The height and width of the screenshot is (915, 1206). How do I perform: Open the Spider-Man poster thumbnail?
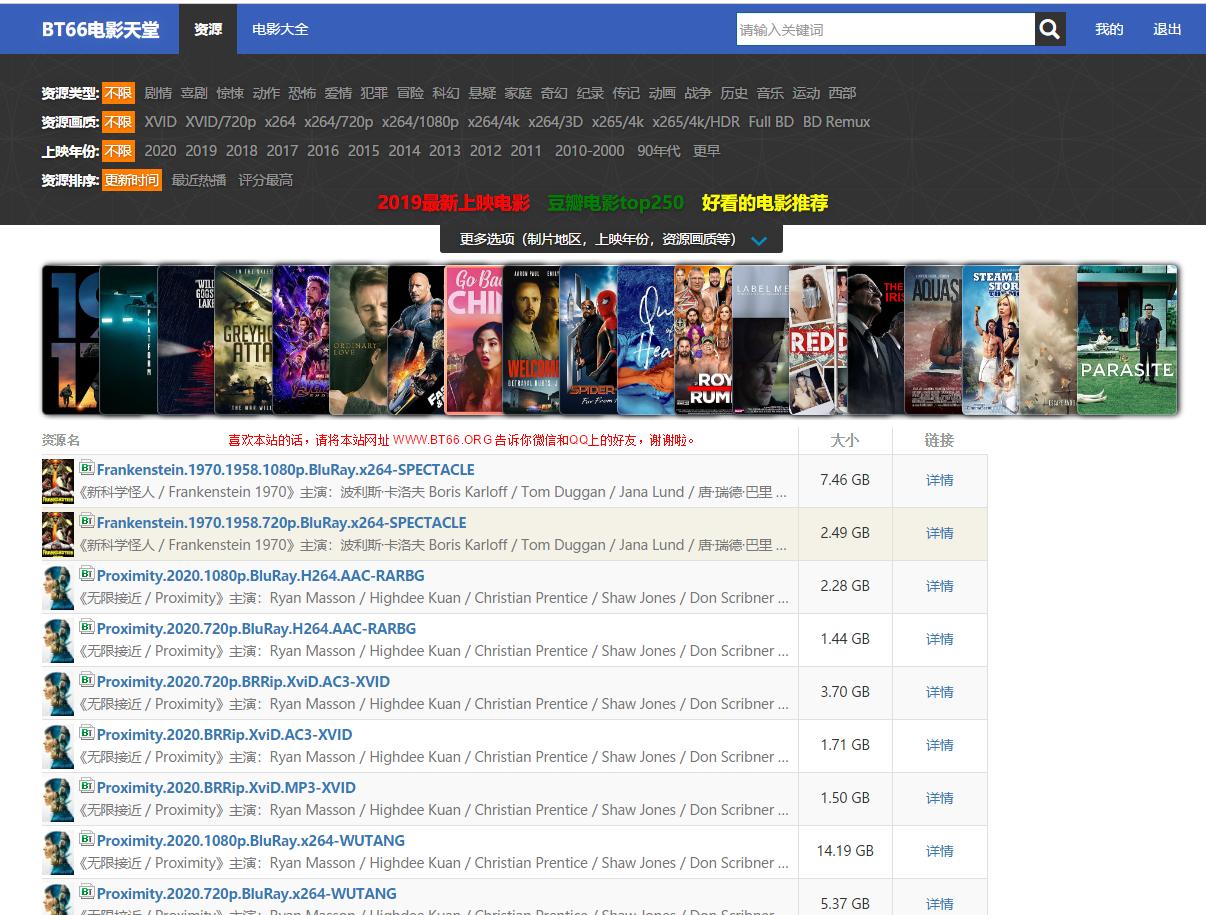click(x=588, y=340)
